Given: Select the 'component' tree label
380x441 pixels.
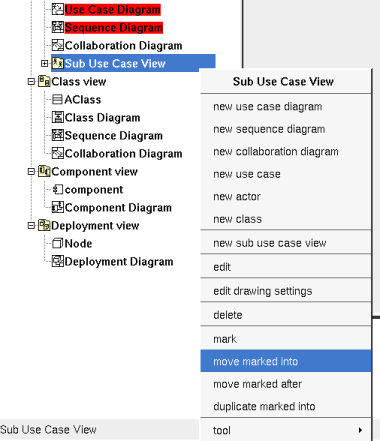Looking at the screenshot, I should [x=94, y=190].
